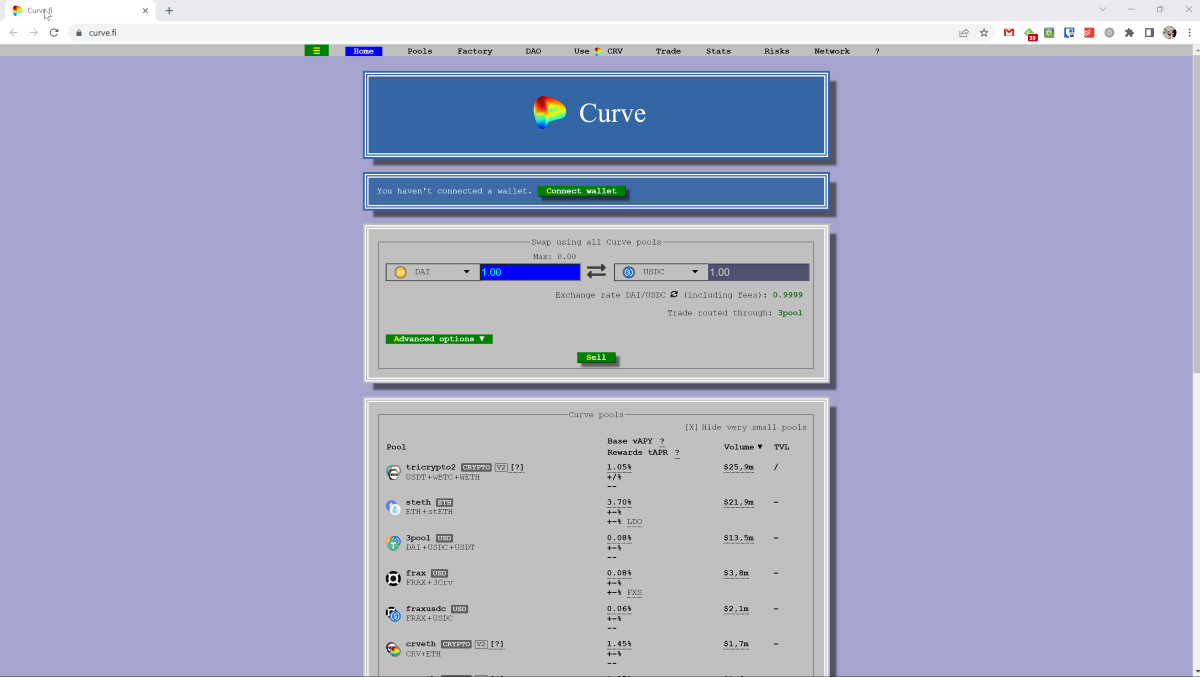Screen dimensions: 1200x677
Task: Open the Extensions puzzle-piece menu
Action: pos(1129,32)
